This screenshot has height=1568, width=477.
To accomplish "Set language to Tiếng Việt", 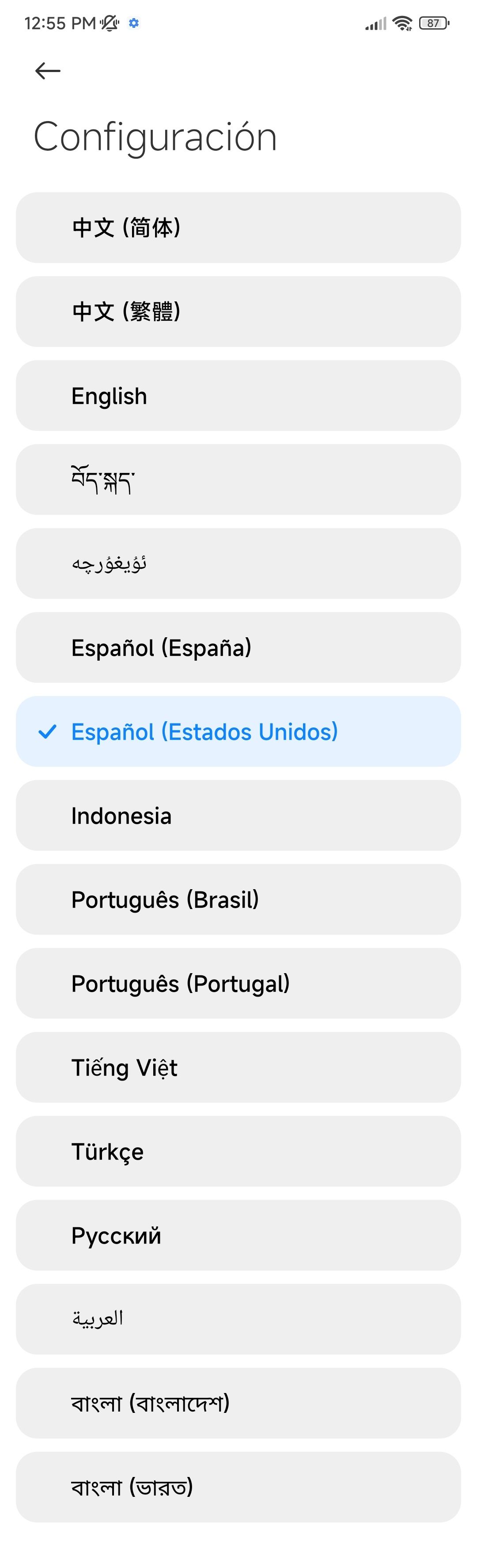I will click(x=238, y=1068).
